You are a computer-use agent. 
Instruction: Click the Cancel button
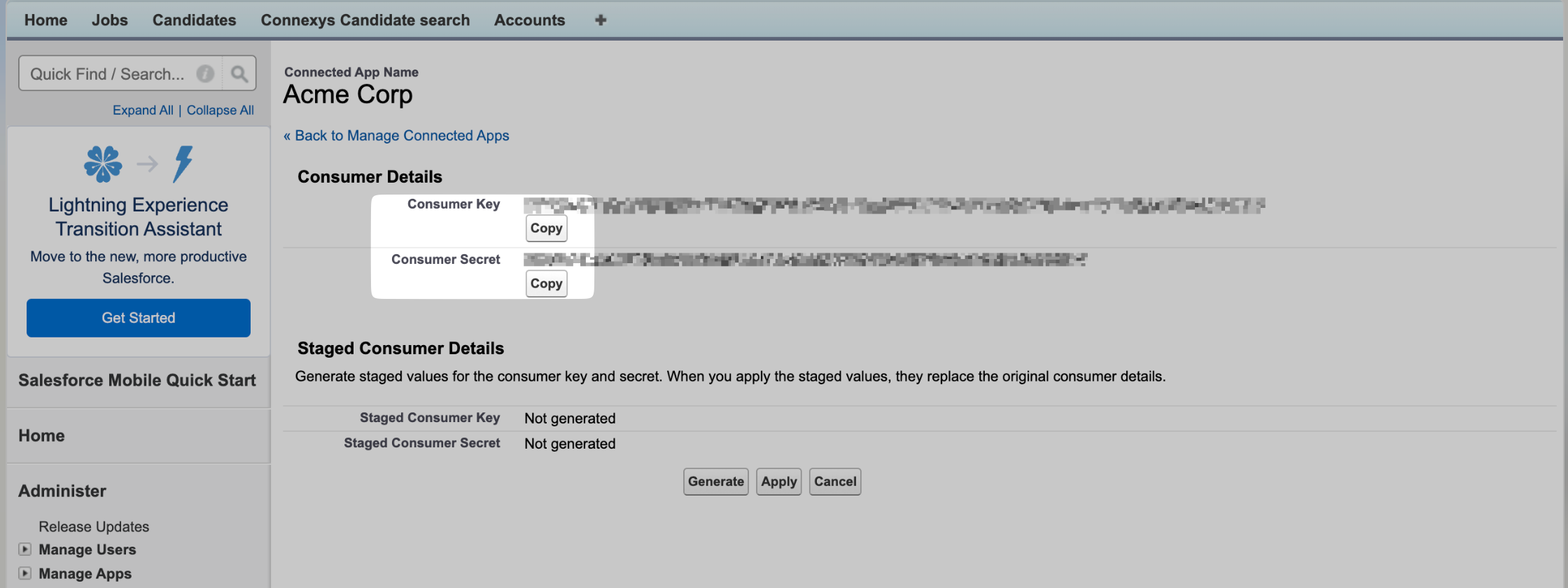coord(835,482)
